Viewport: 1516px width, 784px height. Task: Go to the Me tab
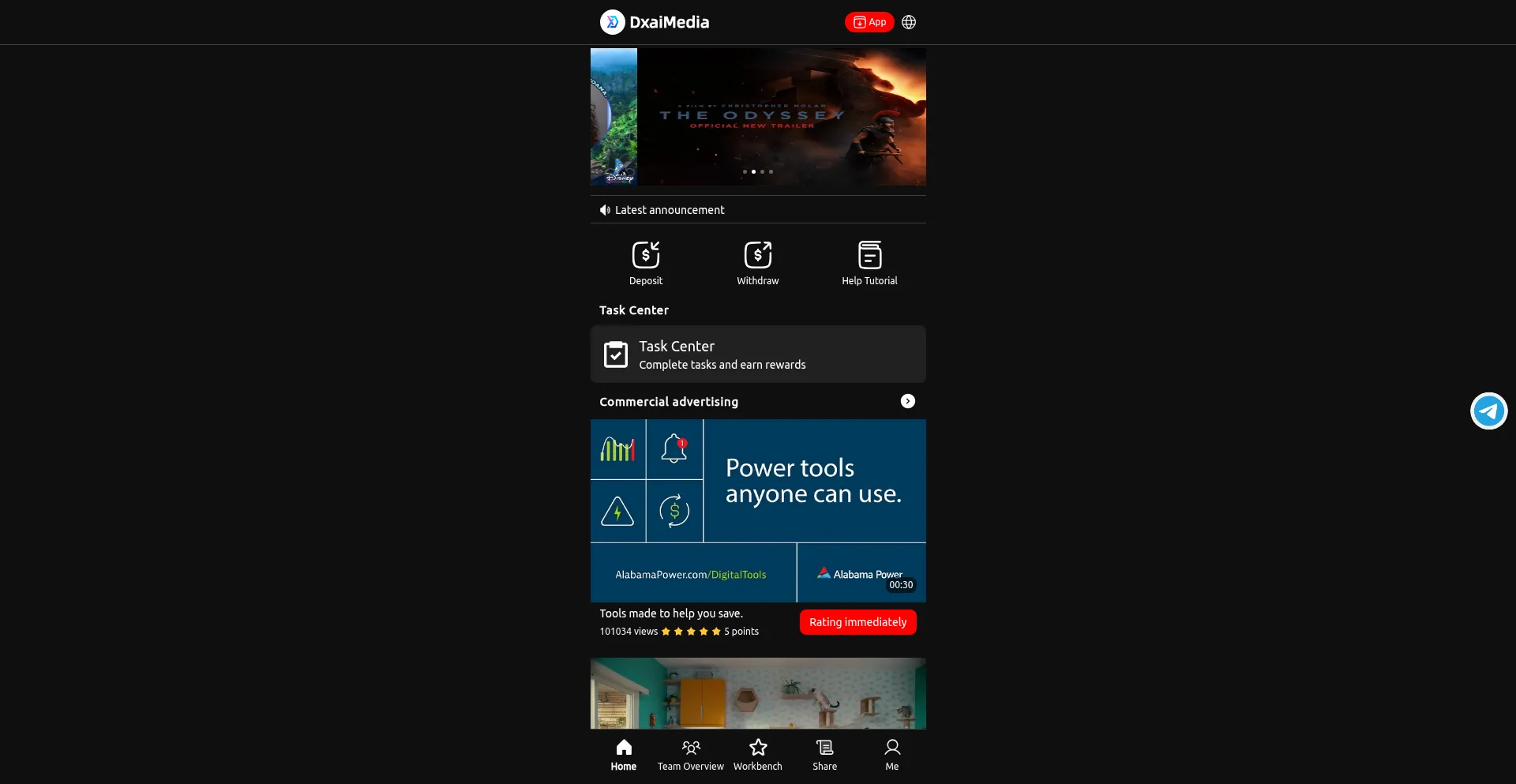892,755
